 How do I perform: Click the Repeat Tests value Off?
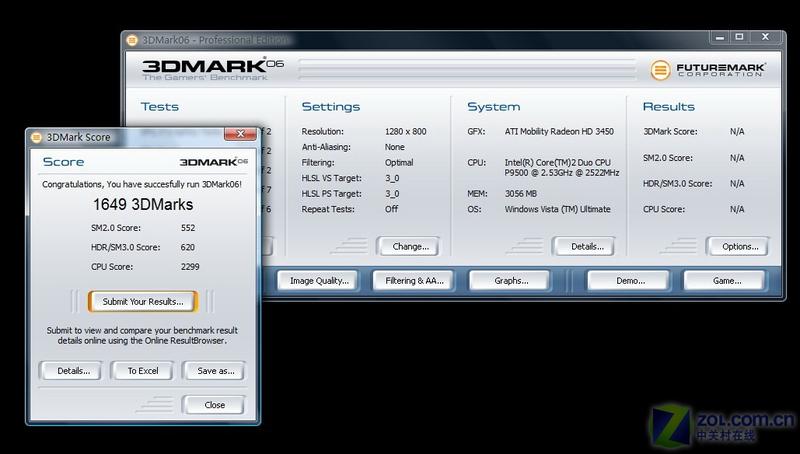coord(391,209)
